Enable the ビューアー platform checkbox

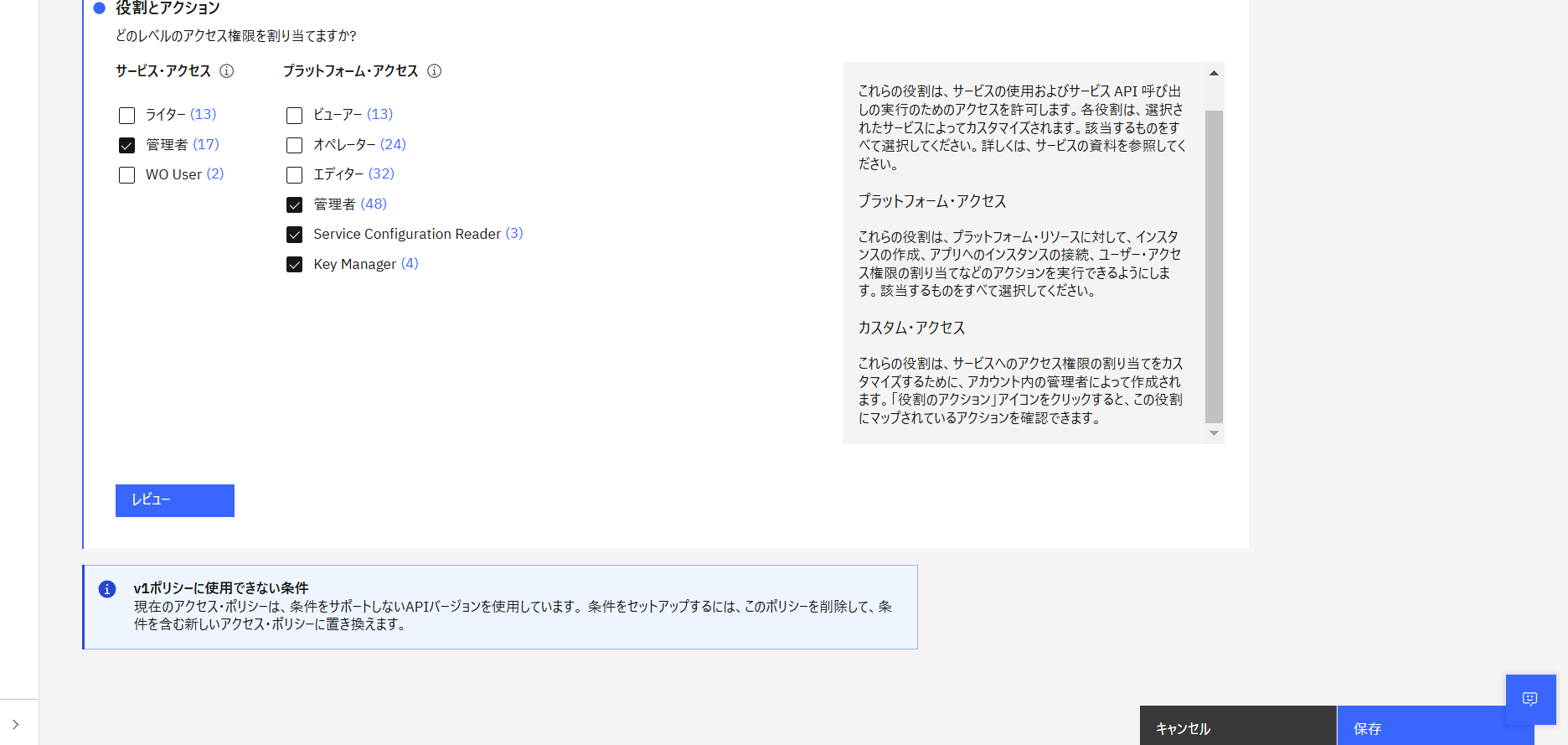tap(295, 116)
